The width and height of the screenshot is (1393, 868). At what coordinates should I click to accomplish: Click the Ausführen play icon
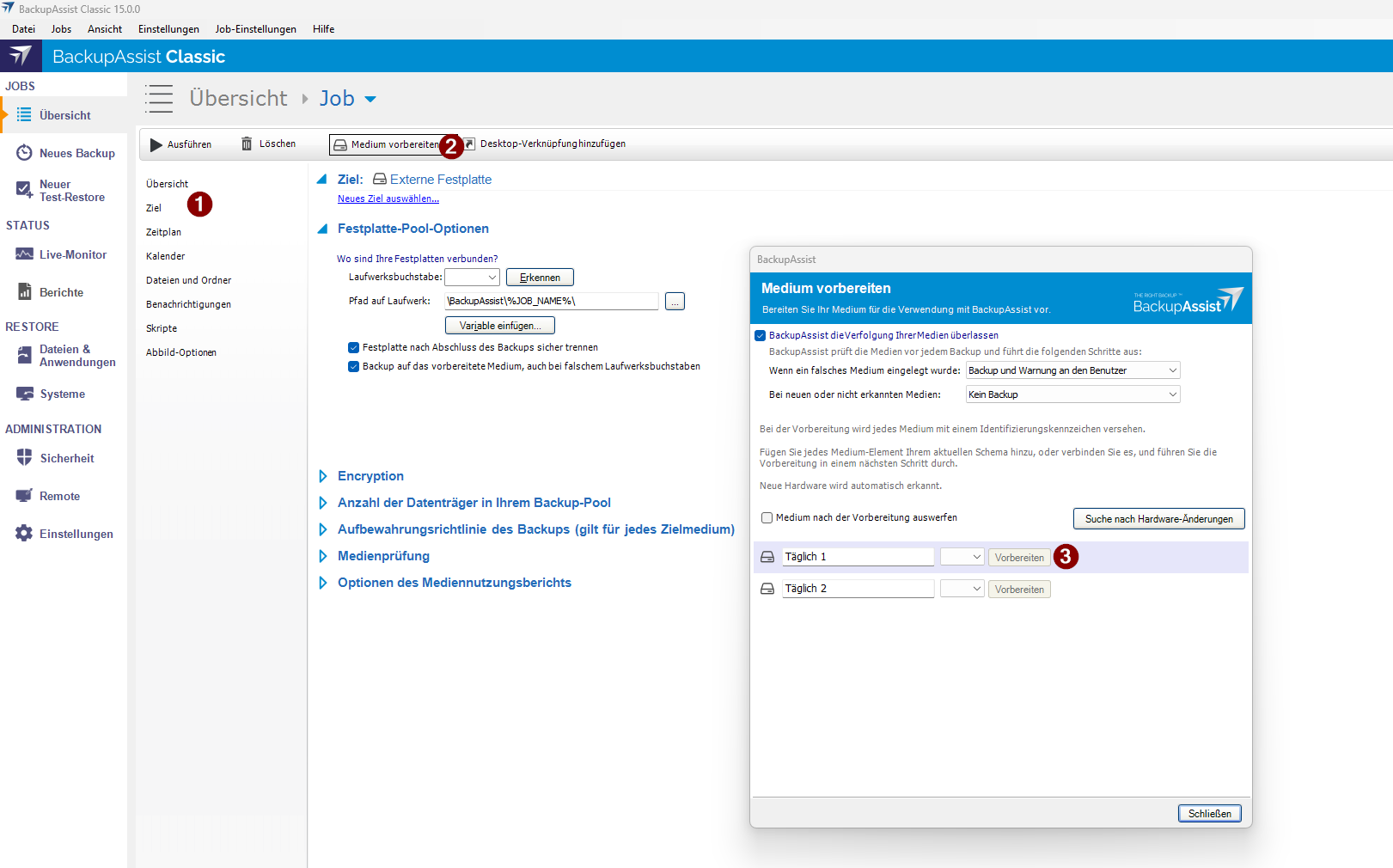click(x=156, y=144)
